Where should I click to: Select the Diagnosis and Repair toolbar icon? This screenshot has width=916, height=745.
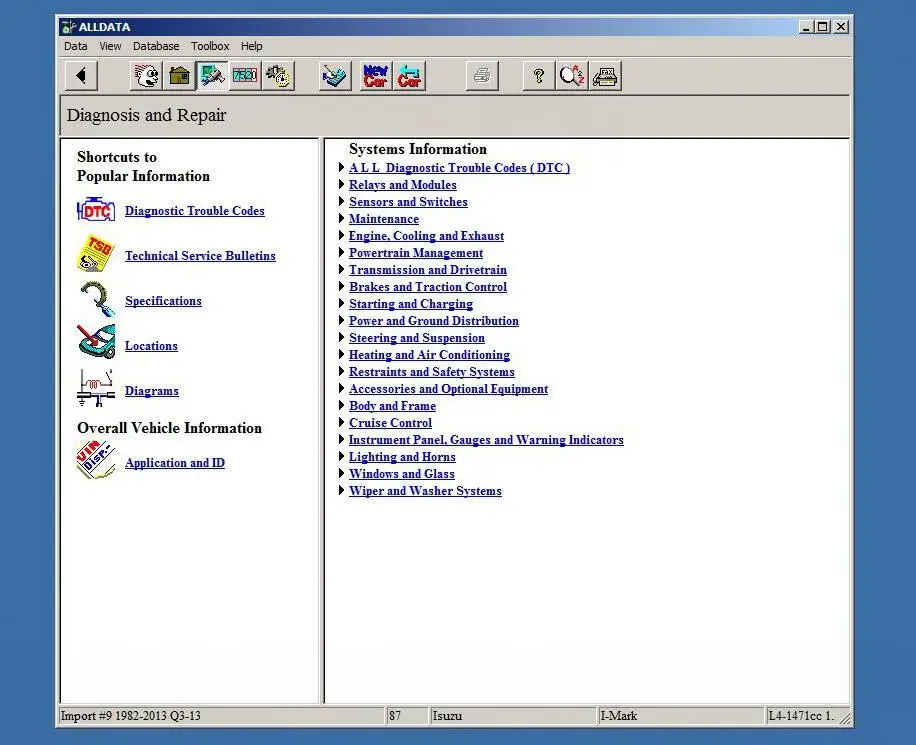click(x=212, y=75)
